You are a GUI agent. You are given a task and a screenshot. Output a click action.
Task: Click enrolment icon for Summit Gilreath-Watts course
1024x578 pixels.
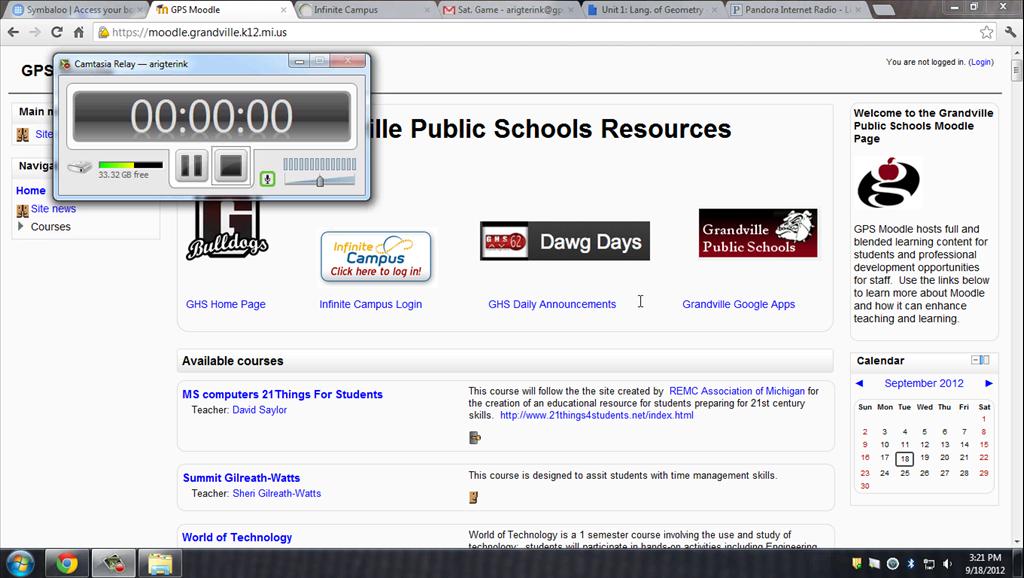click(473, 498)
